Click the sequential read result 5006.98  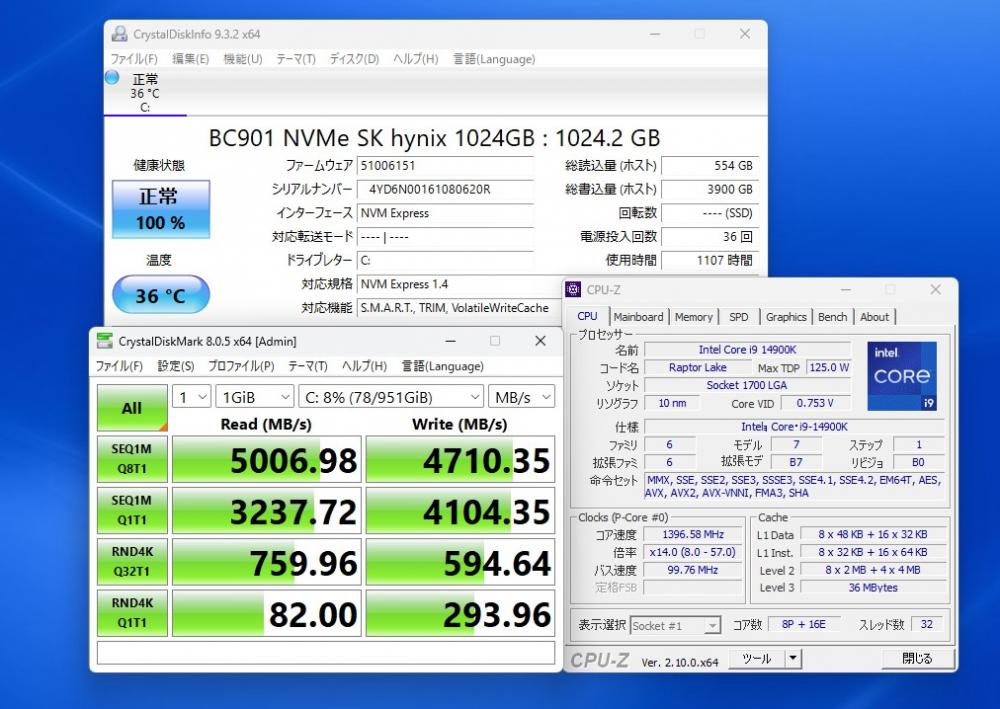tap(267, 460)
